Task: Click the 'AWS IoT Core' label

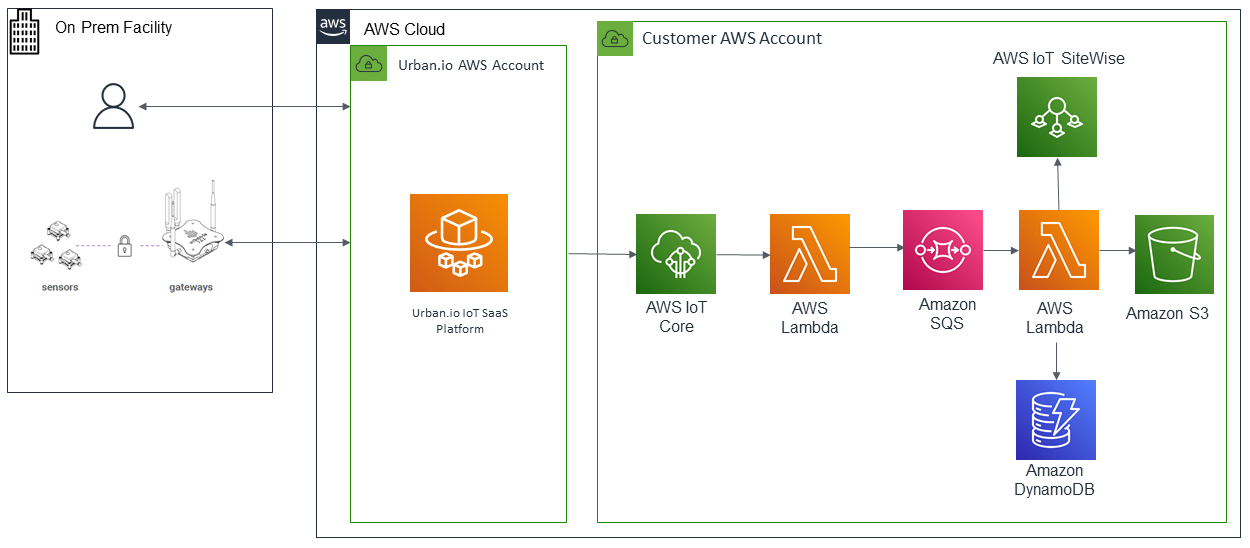Action: [x=676, y=317]
